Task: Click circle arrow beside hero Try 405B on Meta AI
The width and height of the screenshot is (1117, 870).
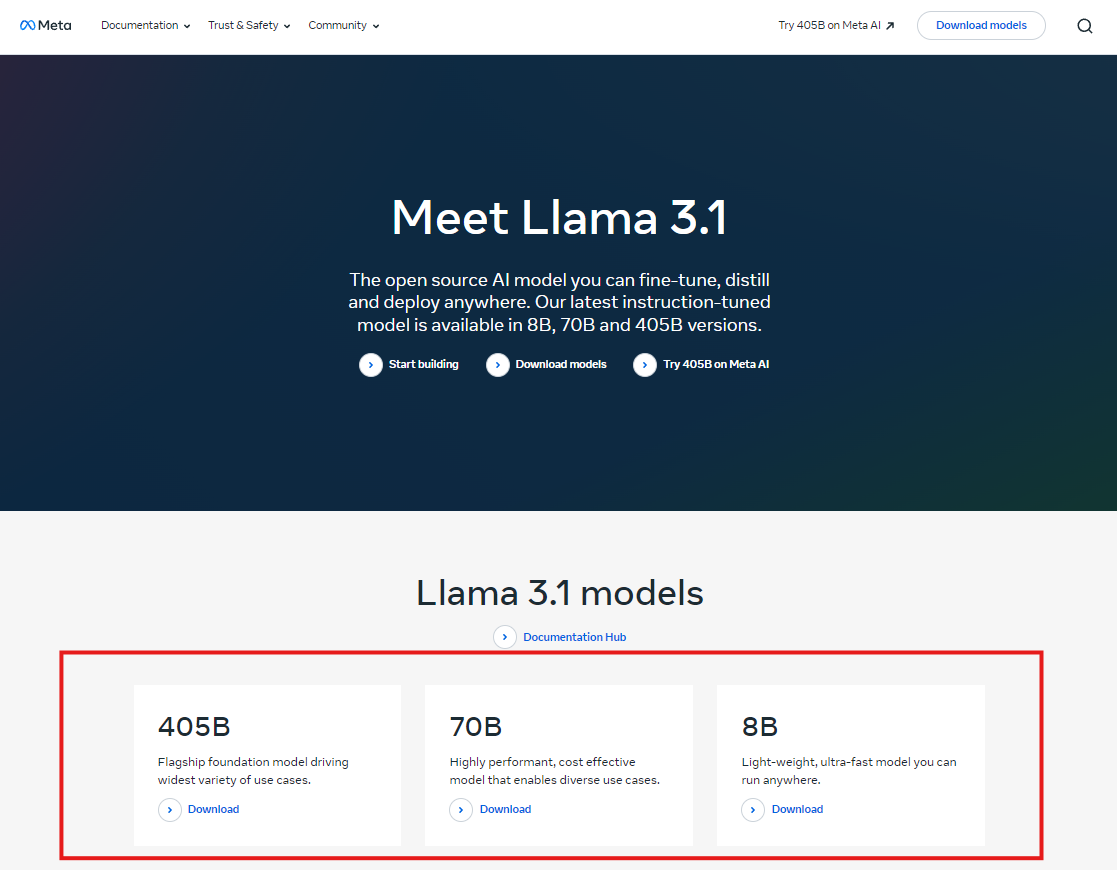Action: 645,365
